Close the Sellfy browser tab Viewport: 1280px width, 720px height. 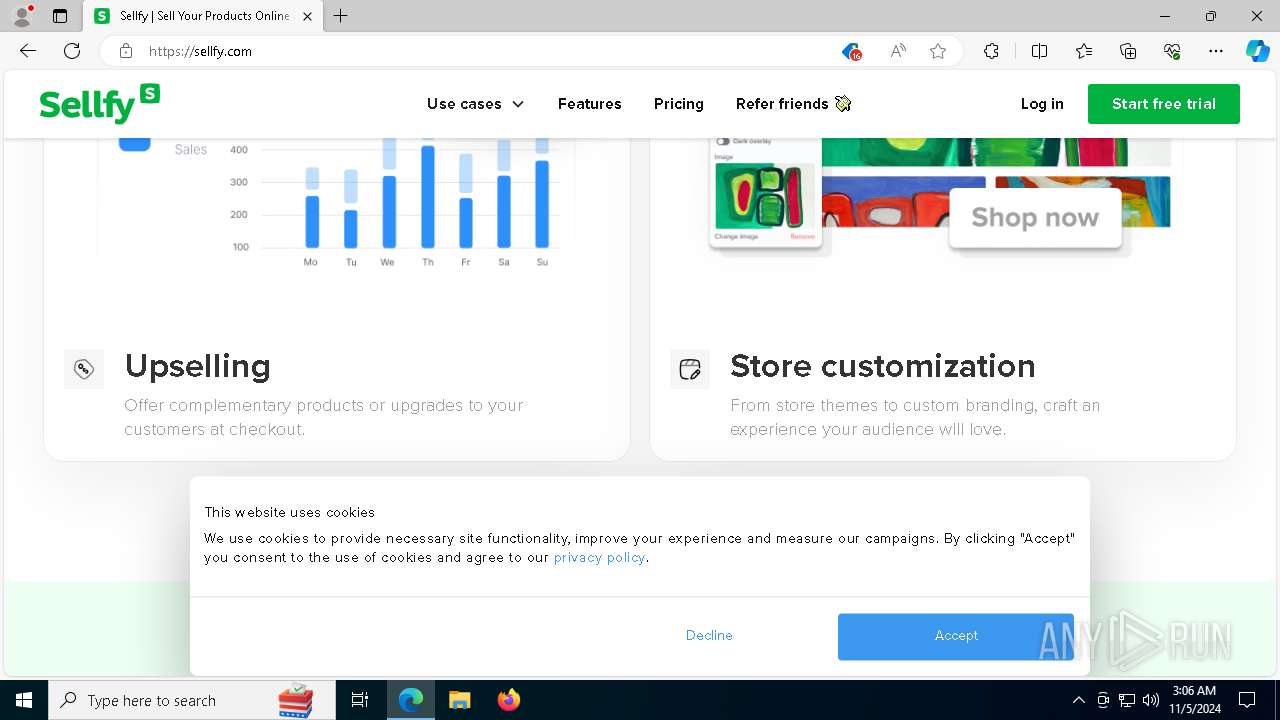(307, 16)
